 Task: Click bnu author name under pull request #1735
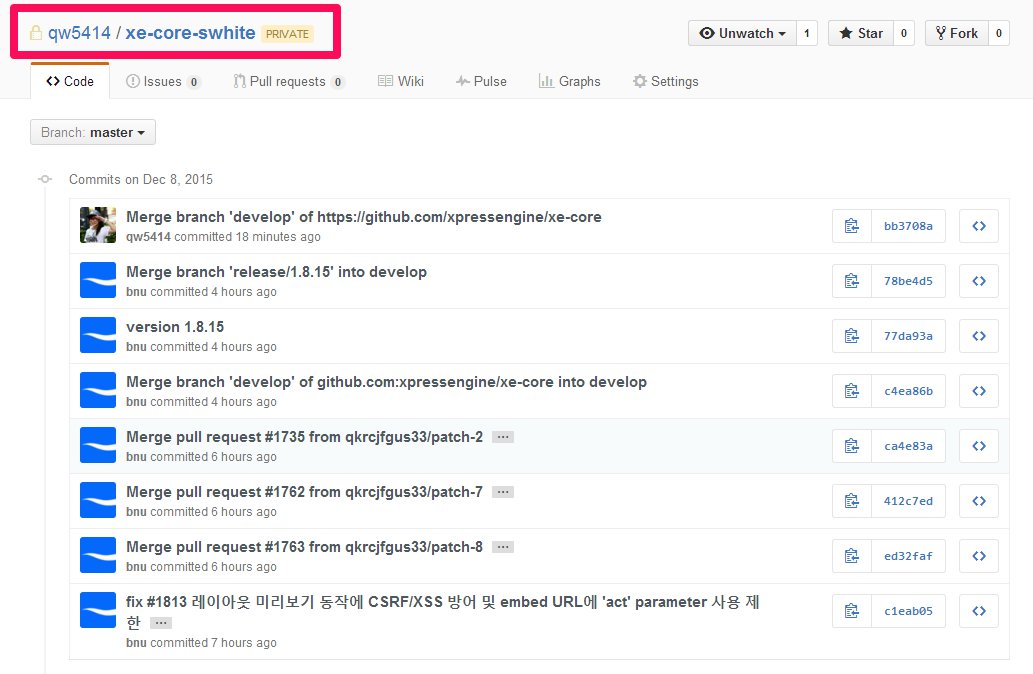coord(136,457)
